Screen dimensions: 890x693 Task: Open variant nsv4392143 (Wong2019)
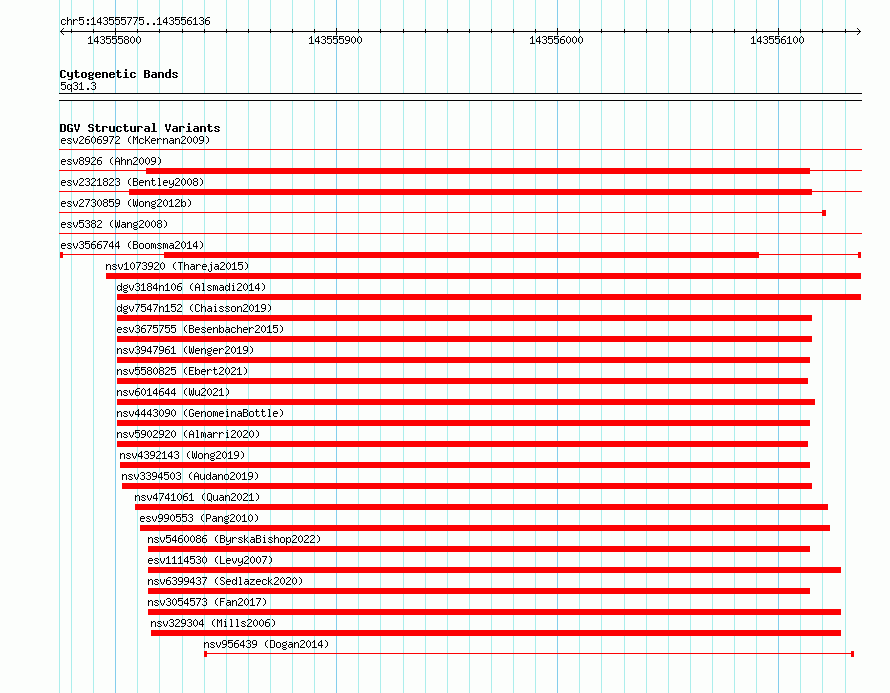[182, 455]
